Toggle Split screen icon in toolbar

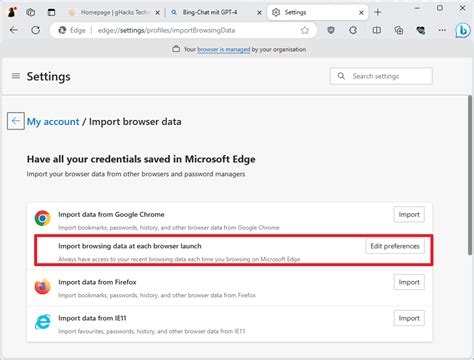377,31
